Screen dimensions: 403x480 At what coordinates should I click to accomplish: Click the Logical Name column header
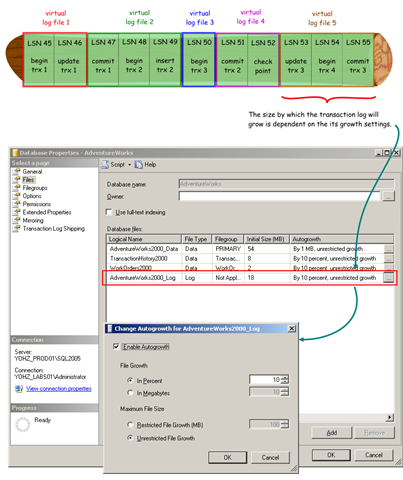144,239
